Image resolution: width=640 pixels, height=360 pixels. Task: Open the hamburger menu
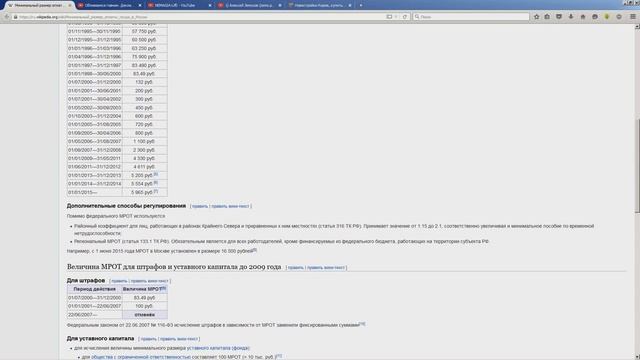(633, 17)
